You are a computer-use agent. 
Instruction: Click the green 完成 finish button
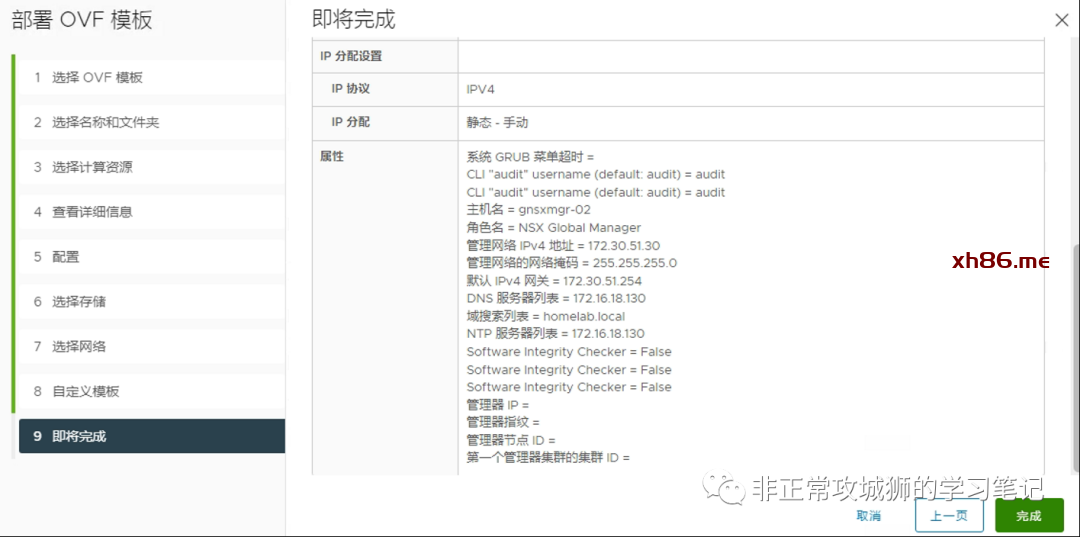[1029, 516]
